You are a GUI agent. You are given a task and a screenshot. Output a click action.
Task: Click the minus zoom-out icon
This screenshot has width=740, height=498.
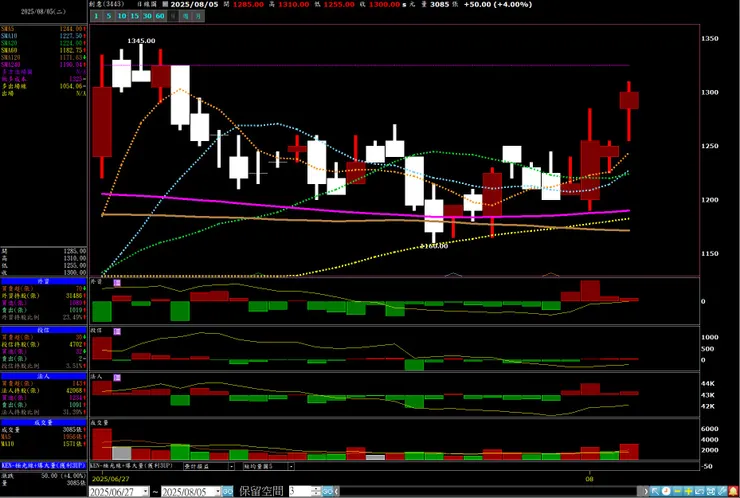[677, 491]
